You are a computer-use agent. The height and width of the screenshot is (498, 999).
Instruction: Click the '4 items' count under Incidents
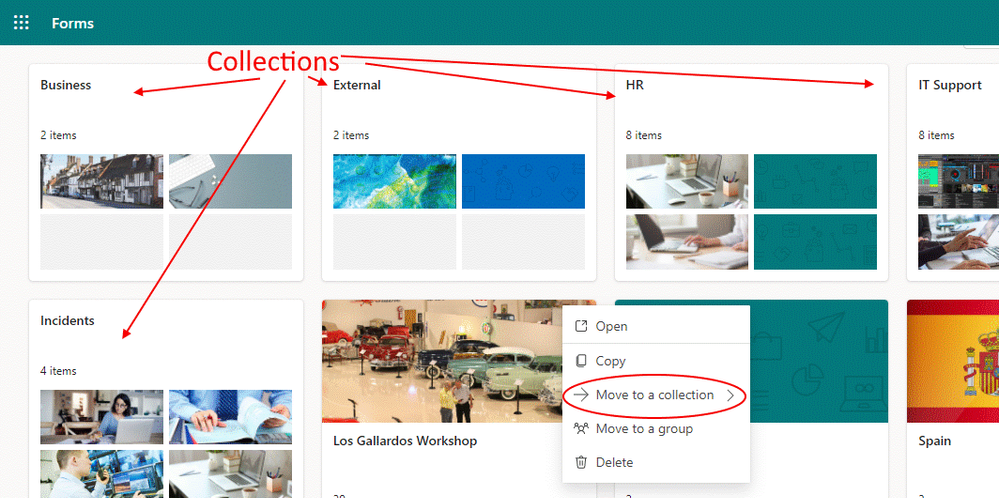(x=58, y=371)
